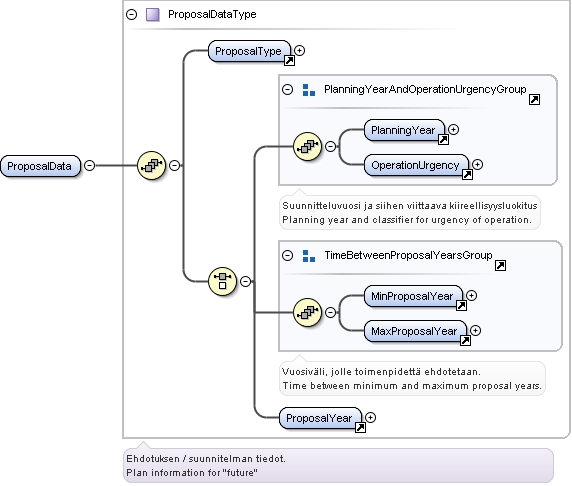
Task: Follow the PlanningYearAndOperationUrgencyGroup reference arrow
Action: pos(534,99)
